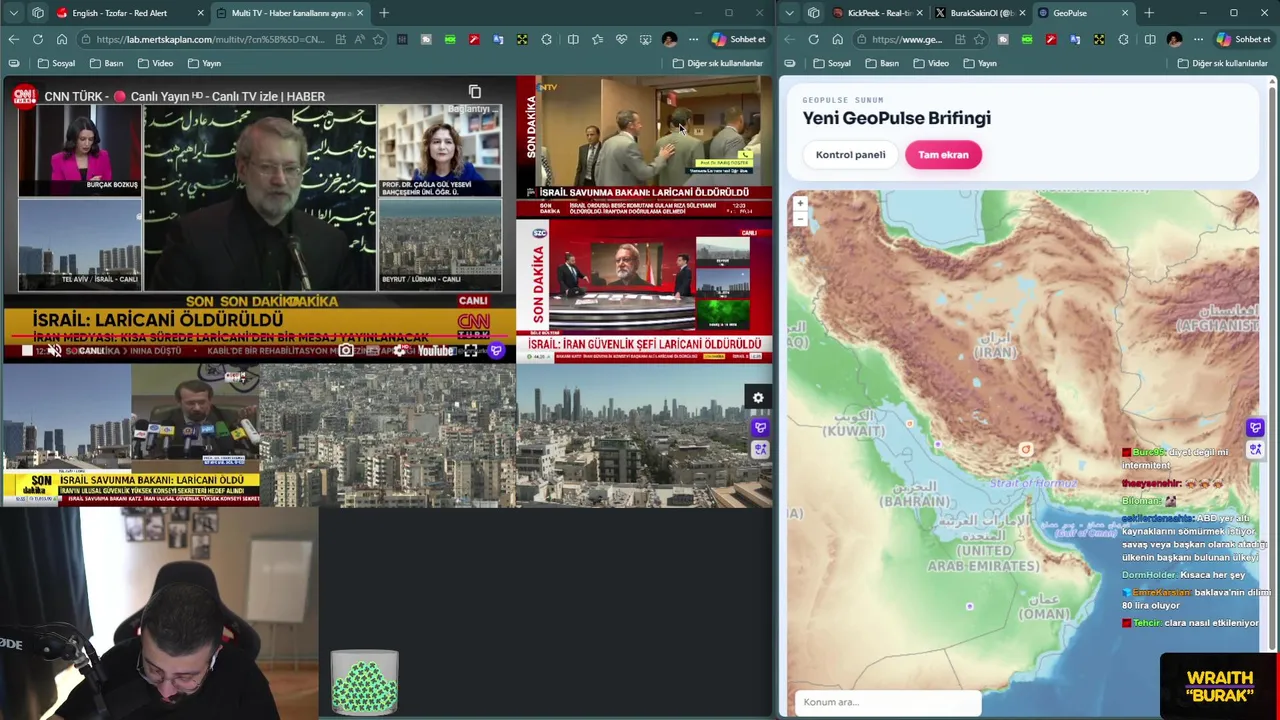Open Extensions puzzle icon in GeoPulse window

1123,39
